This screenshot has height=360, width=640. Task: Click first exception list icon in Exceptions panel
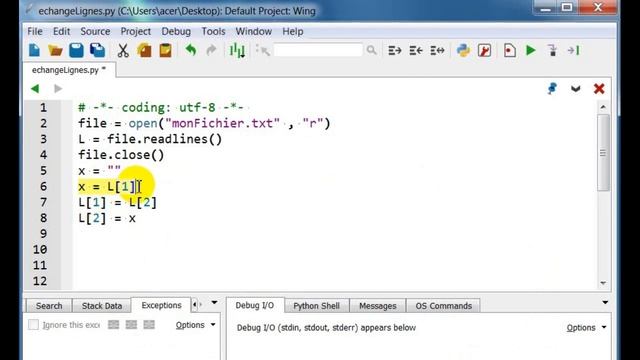tap(113, 325)
